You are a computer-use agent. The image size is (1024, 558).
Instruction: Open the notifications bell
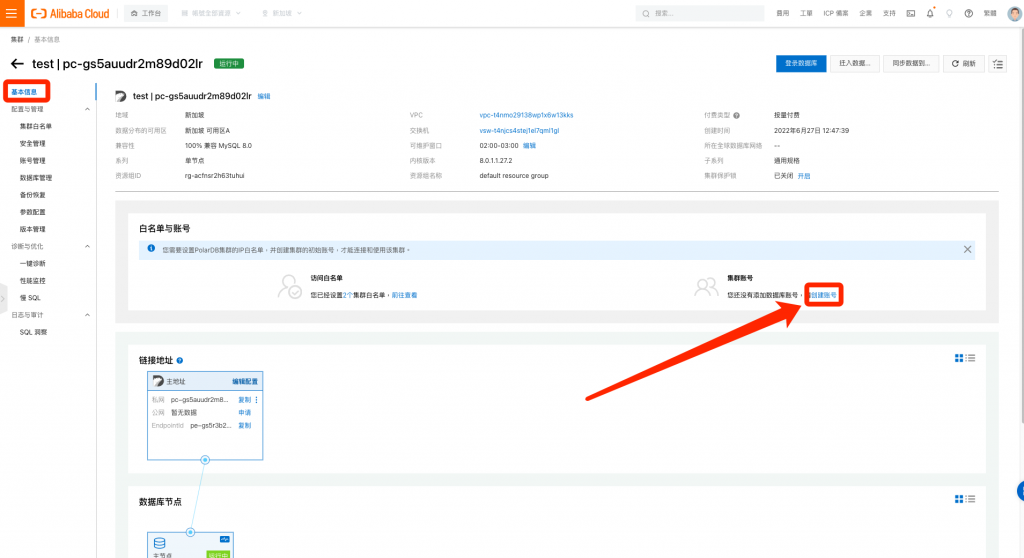(930, 13)
